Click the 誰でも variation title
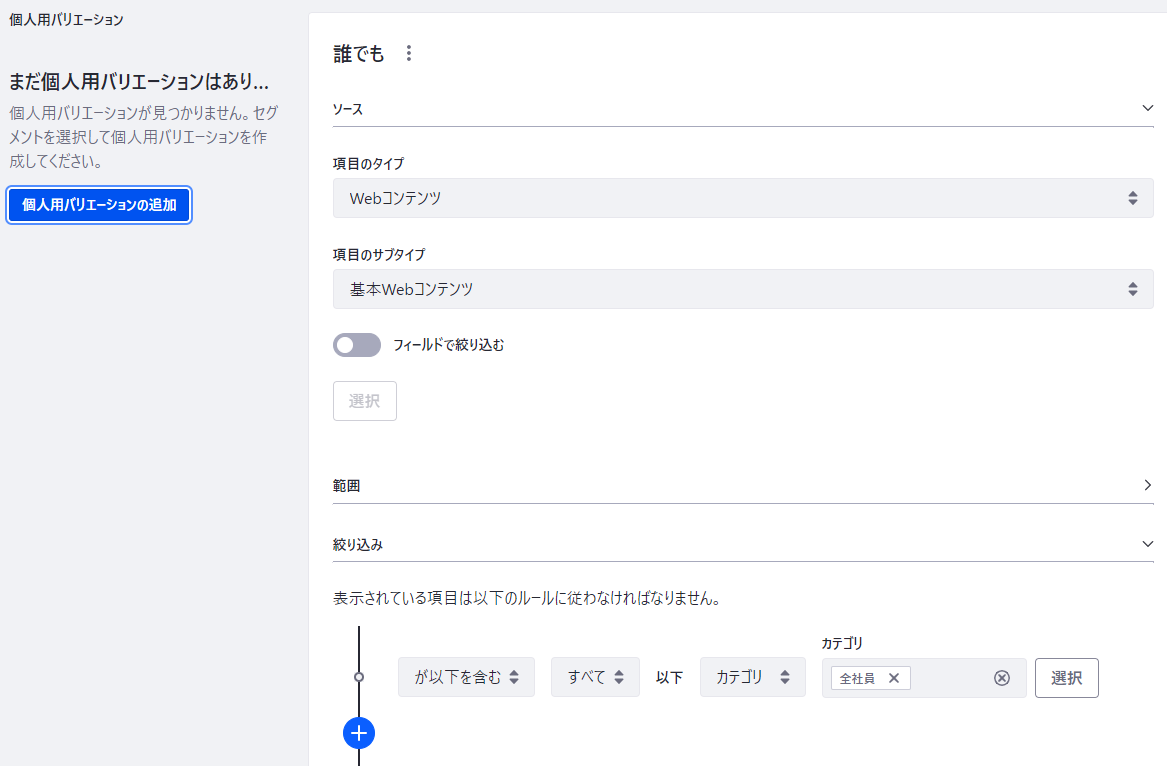Viewport: 1167px width, 766px height. [x=359, y=54]
